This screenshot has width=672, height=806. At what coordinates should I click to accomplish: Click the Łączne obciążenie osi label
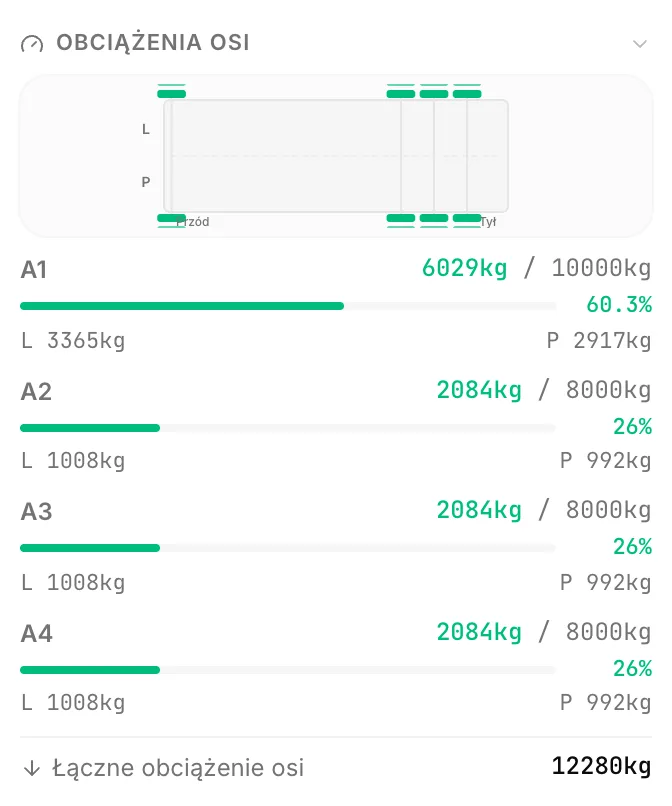pos(178,768)
